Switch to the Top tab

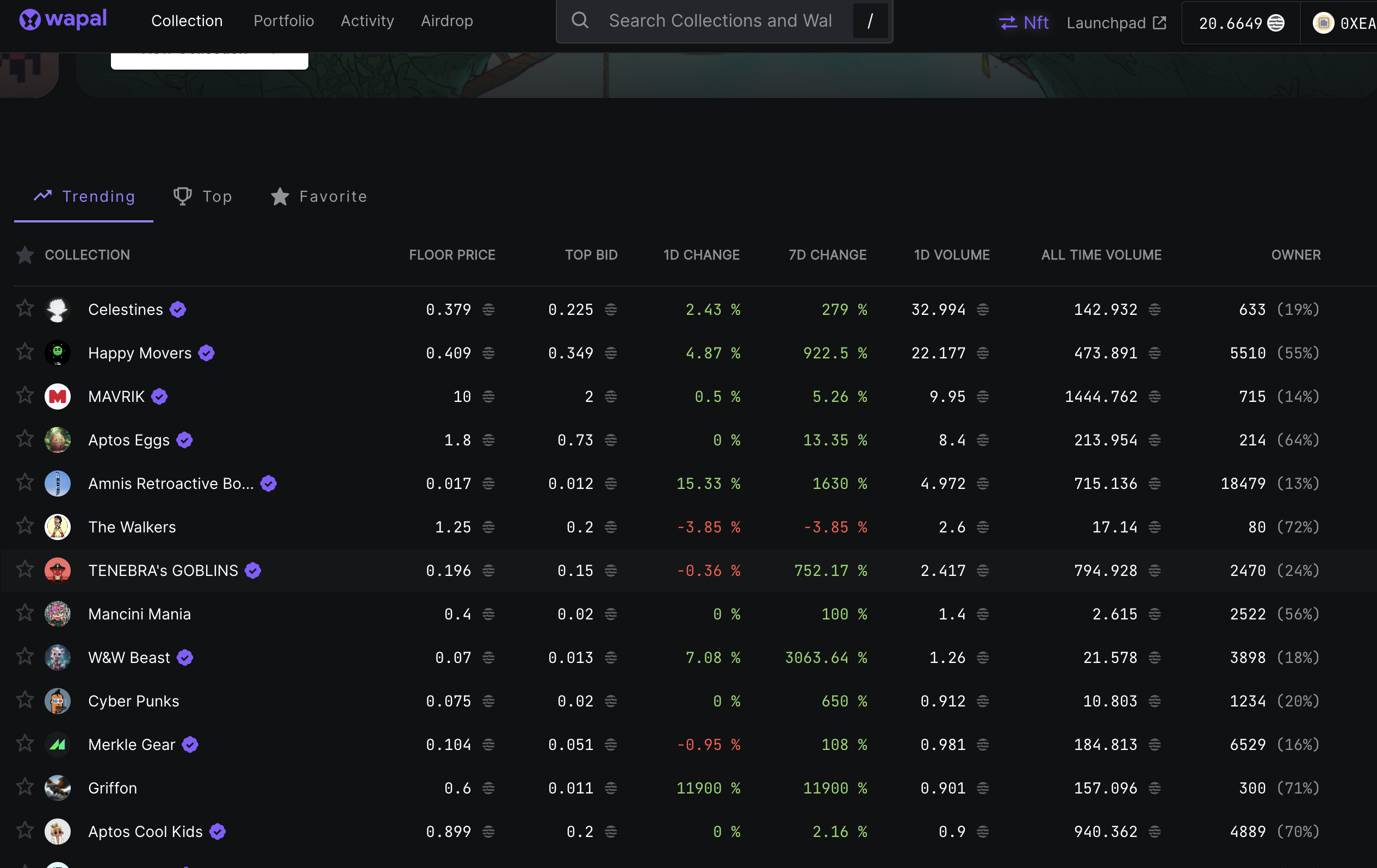tap(203, 197)
